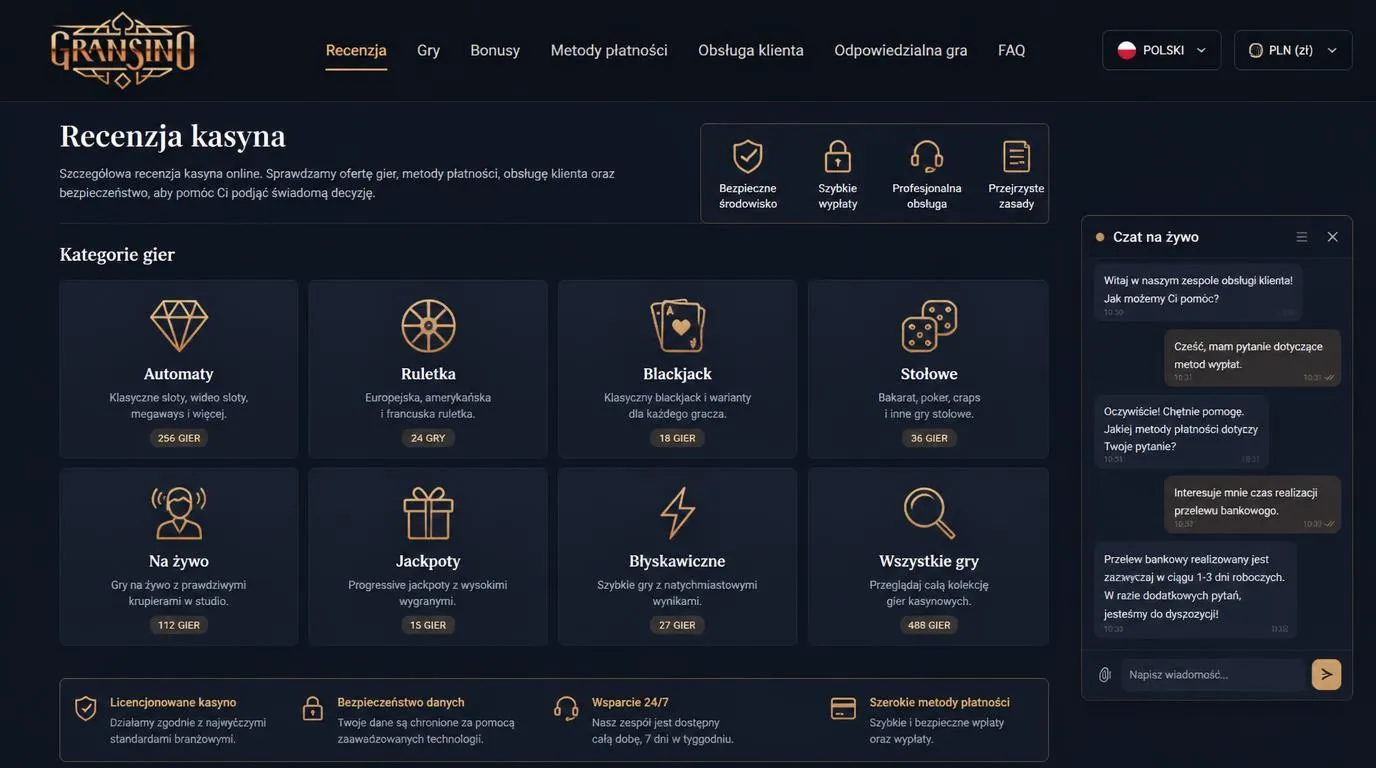Click the Profesjonalna obsługa headset icon
This screenshot has width=1376, height=768.
point(927,156)
